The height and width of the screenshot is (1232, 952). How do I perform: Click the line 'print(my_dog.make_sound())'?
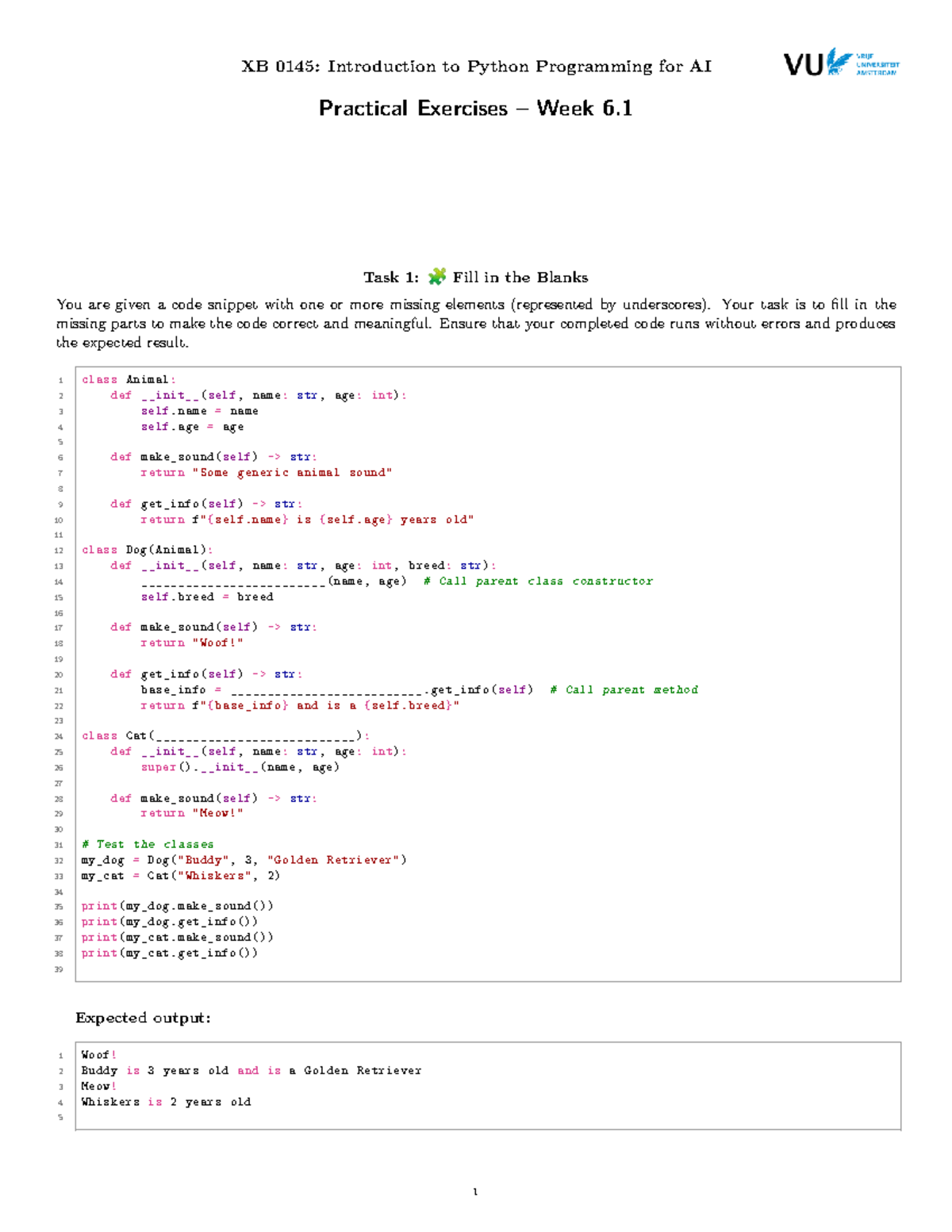(178, 906)
